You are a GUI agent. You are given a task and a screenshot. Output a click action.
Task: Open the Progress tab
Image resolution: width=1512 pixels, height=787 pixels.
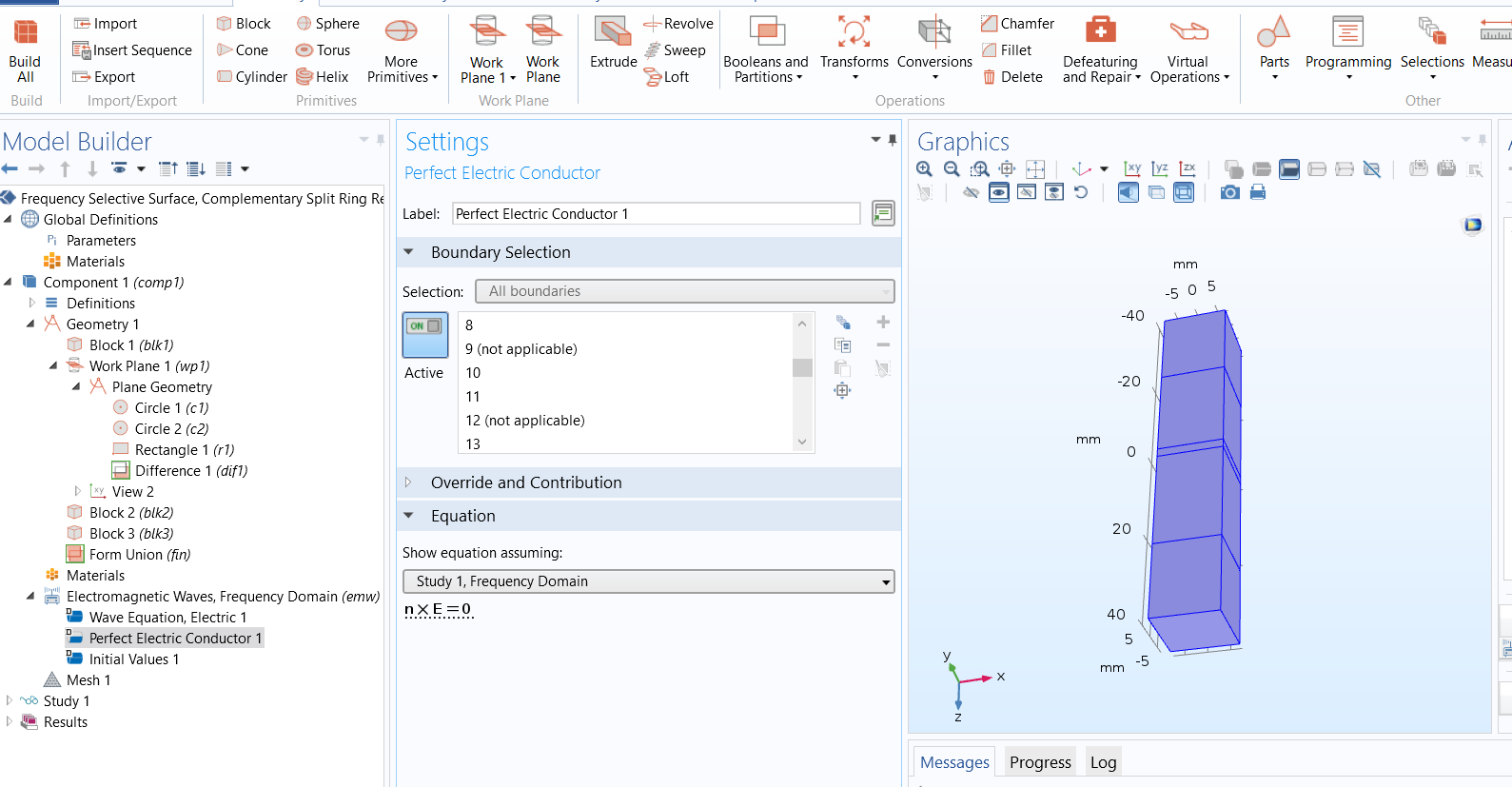tap(1039, 762)
